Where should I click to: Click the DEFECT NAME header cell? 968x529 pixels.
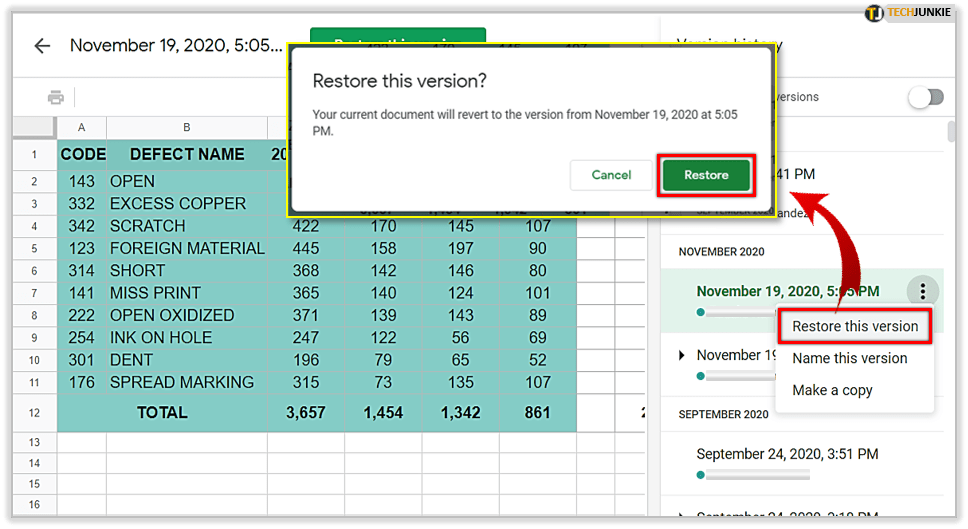(x=187, y=154)
